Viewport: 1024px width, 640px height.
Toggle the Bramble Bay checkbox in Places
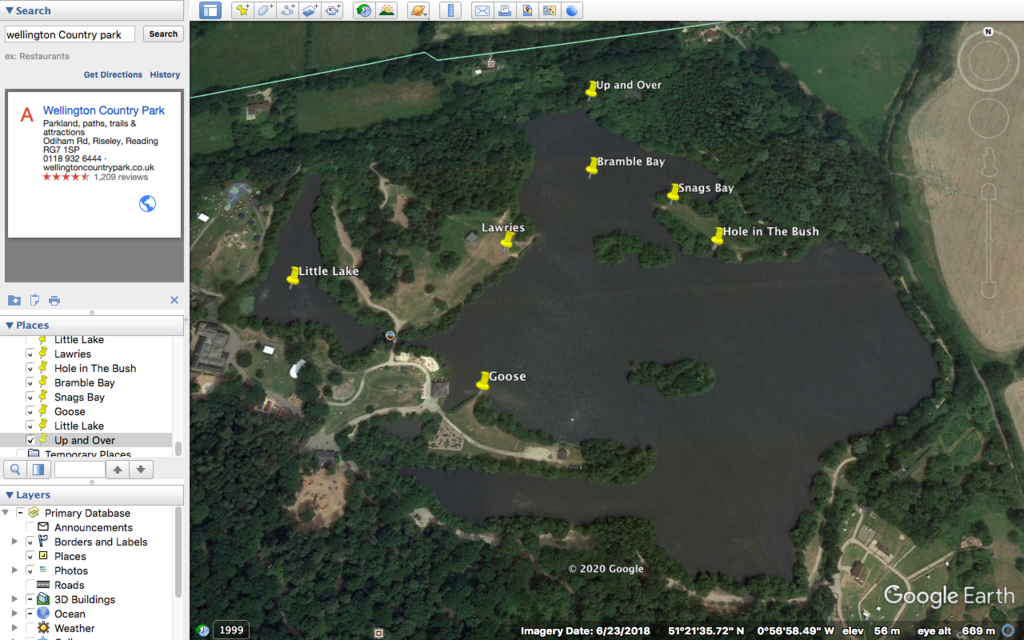(30, 383)
